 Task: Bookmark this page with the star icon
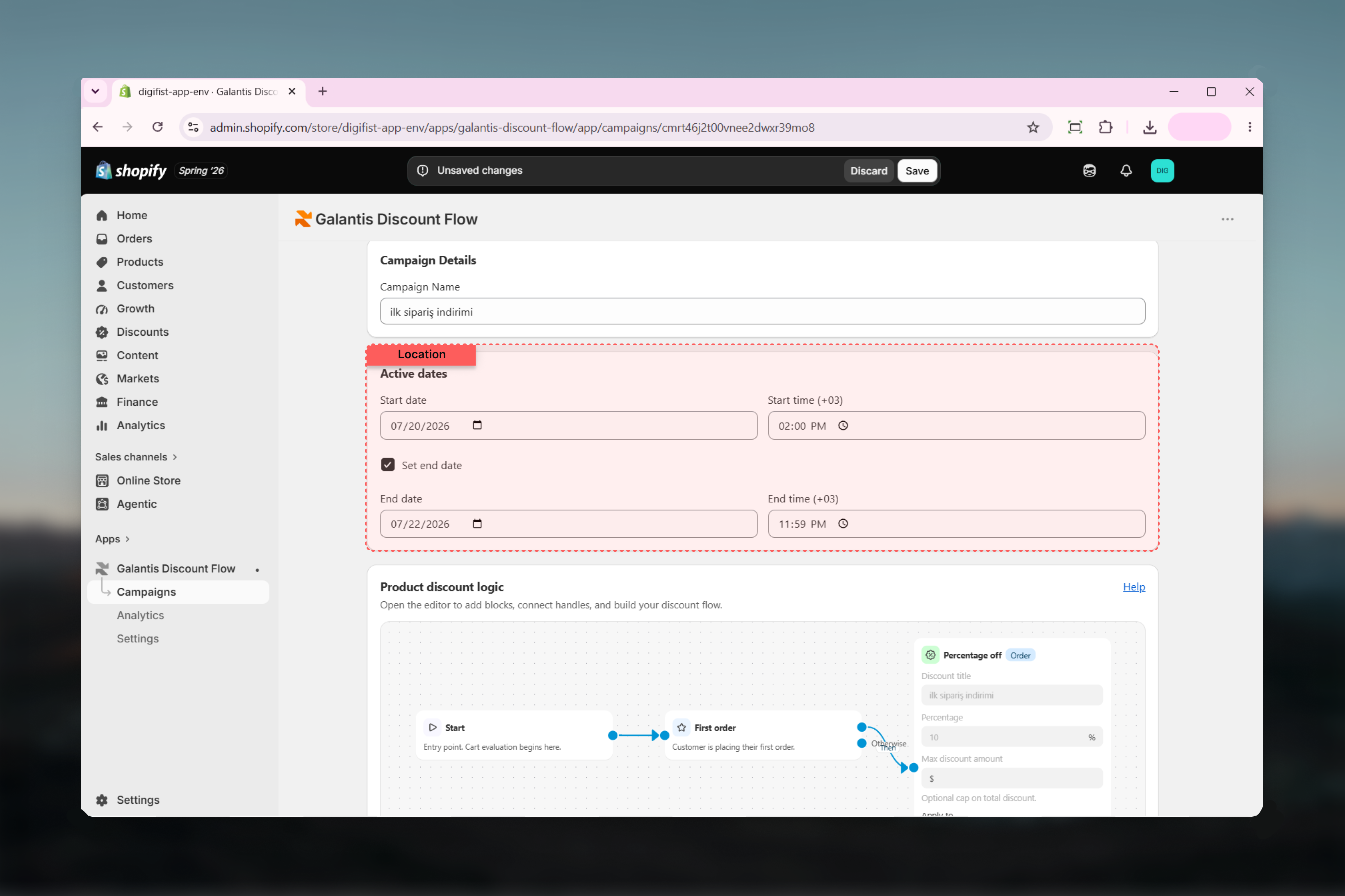point(1033,127)
